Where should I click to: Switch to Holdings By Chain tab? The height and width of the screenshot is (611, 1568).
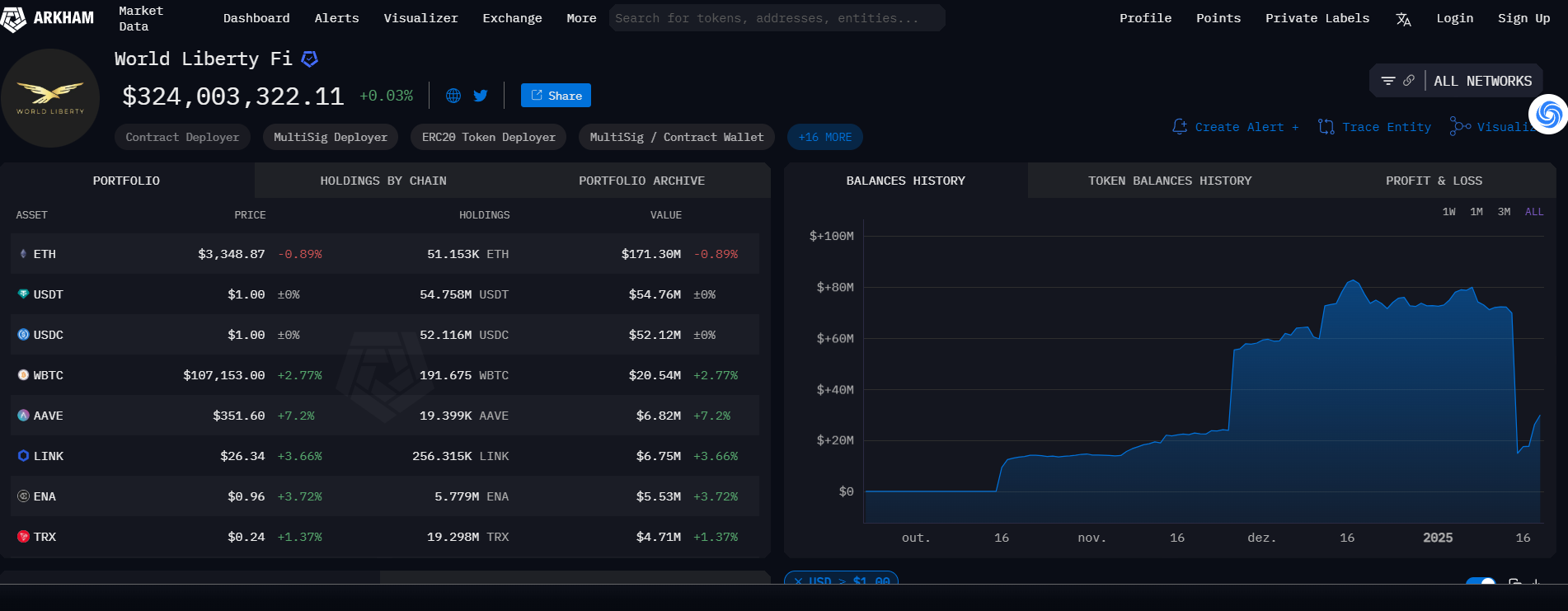[x=383, y=181]
